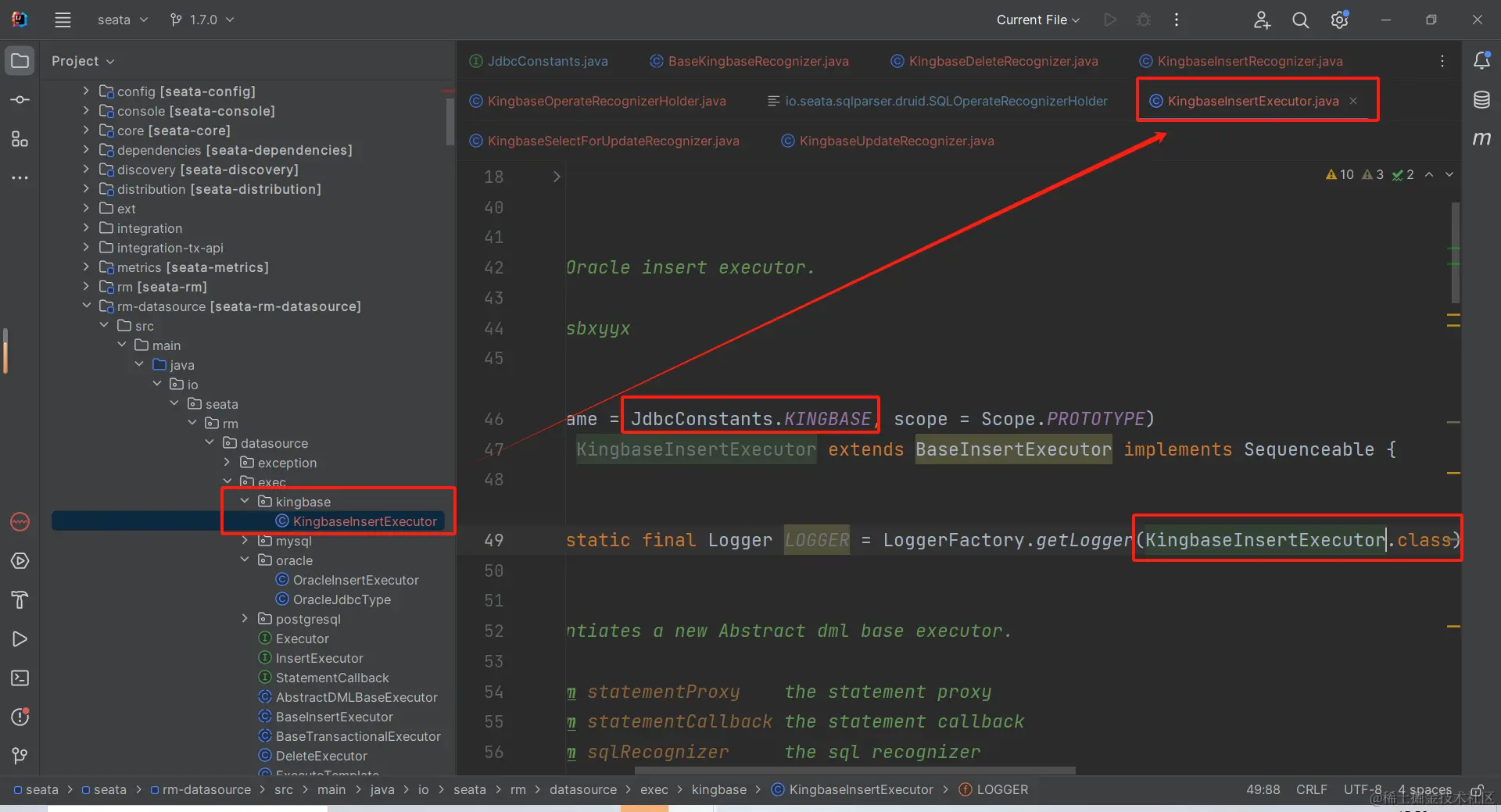Expand the folded code at line 18

(x=557, y=177)
